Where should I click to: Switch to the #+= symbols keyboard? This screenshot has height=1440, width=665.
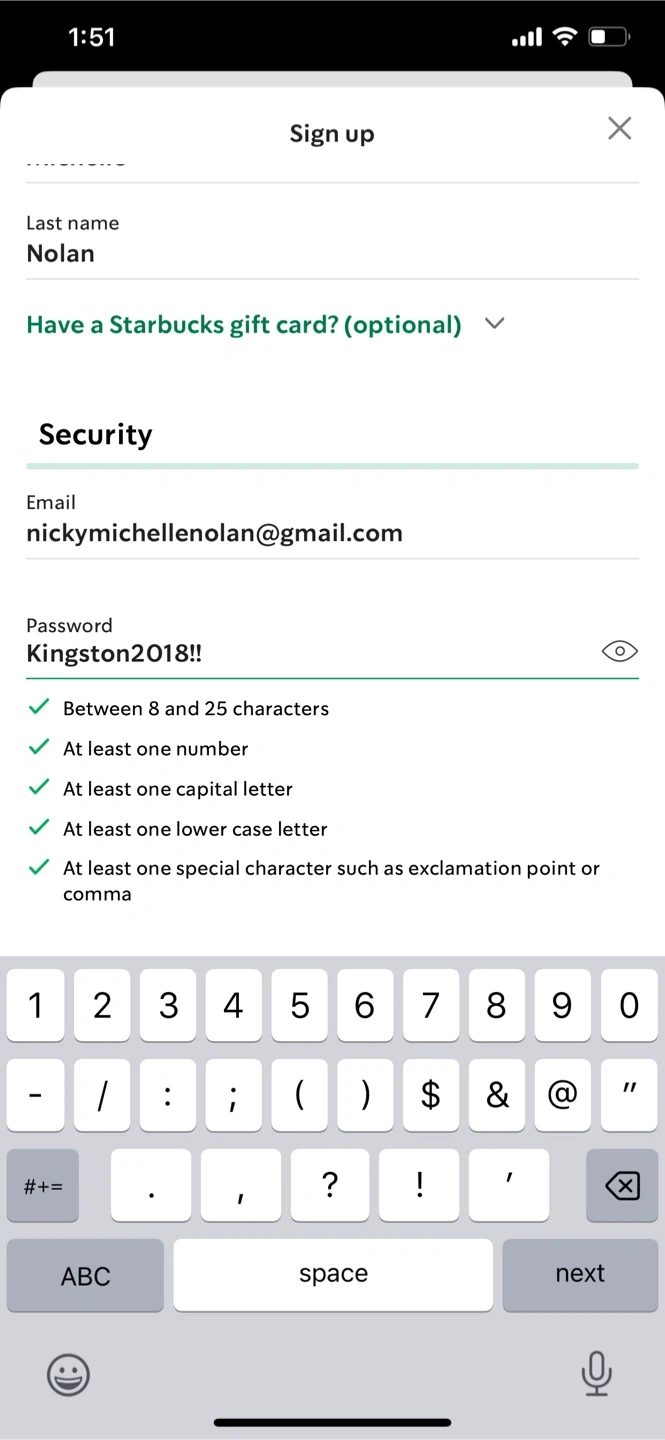43,1186
